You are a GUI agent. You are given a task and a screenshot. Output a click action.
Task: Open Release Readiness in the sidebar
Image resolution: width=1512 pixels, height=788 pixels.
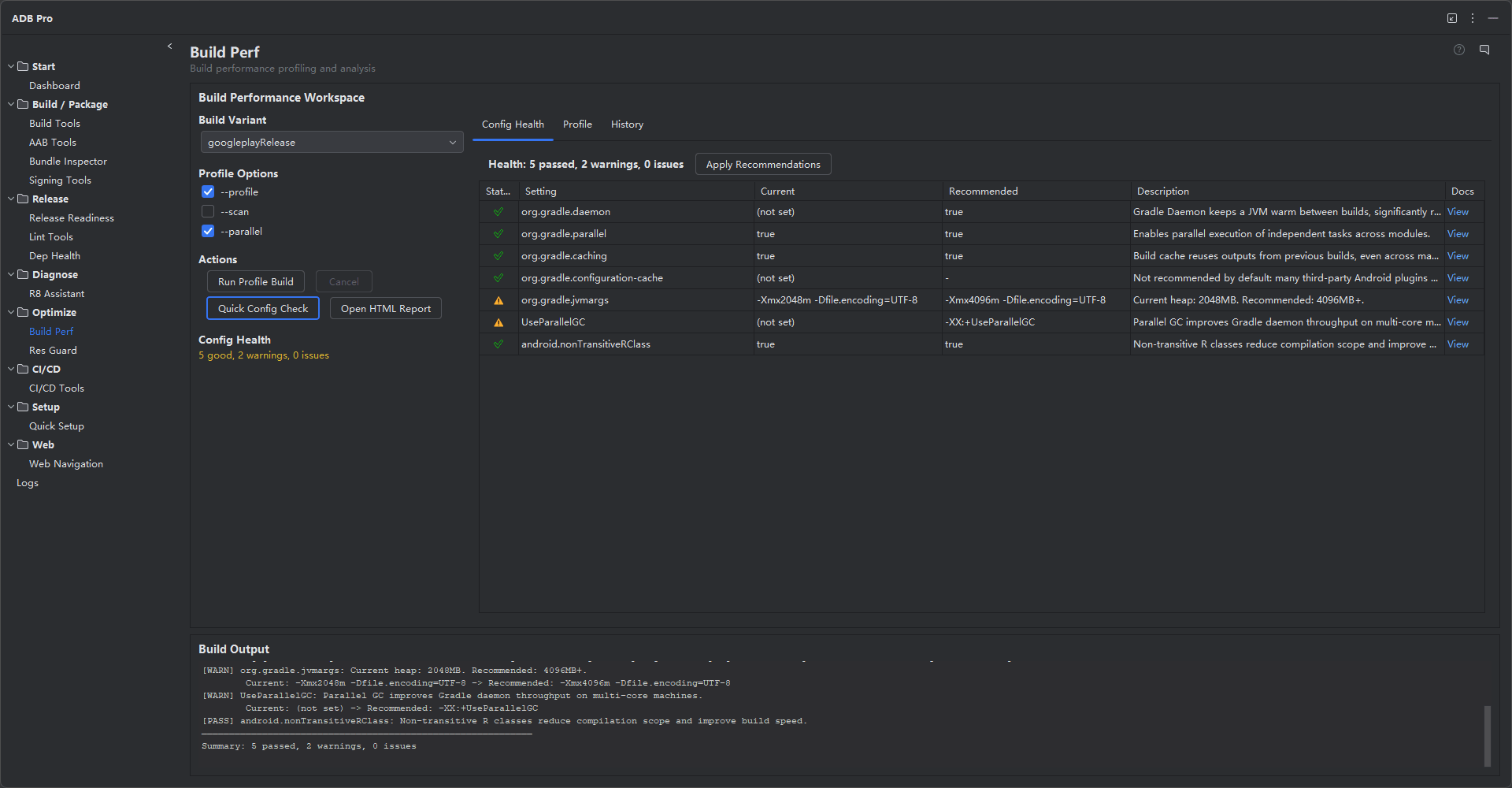tap(72, 217)
